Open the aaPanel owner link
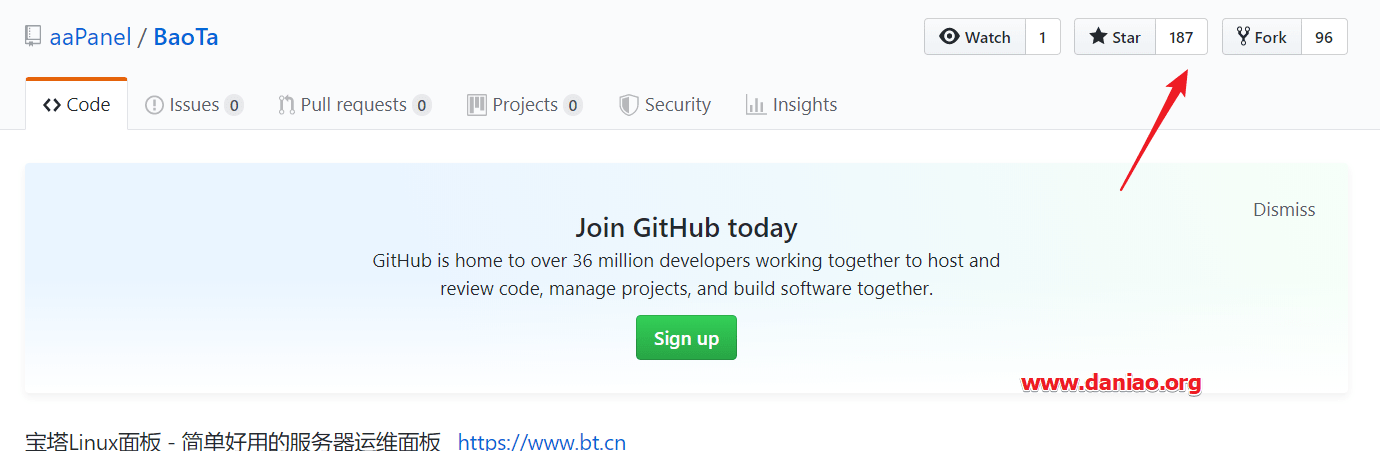Screen dimensions: 1380x451 point(90,38)
